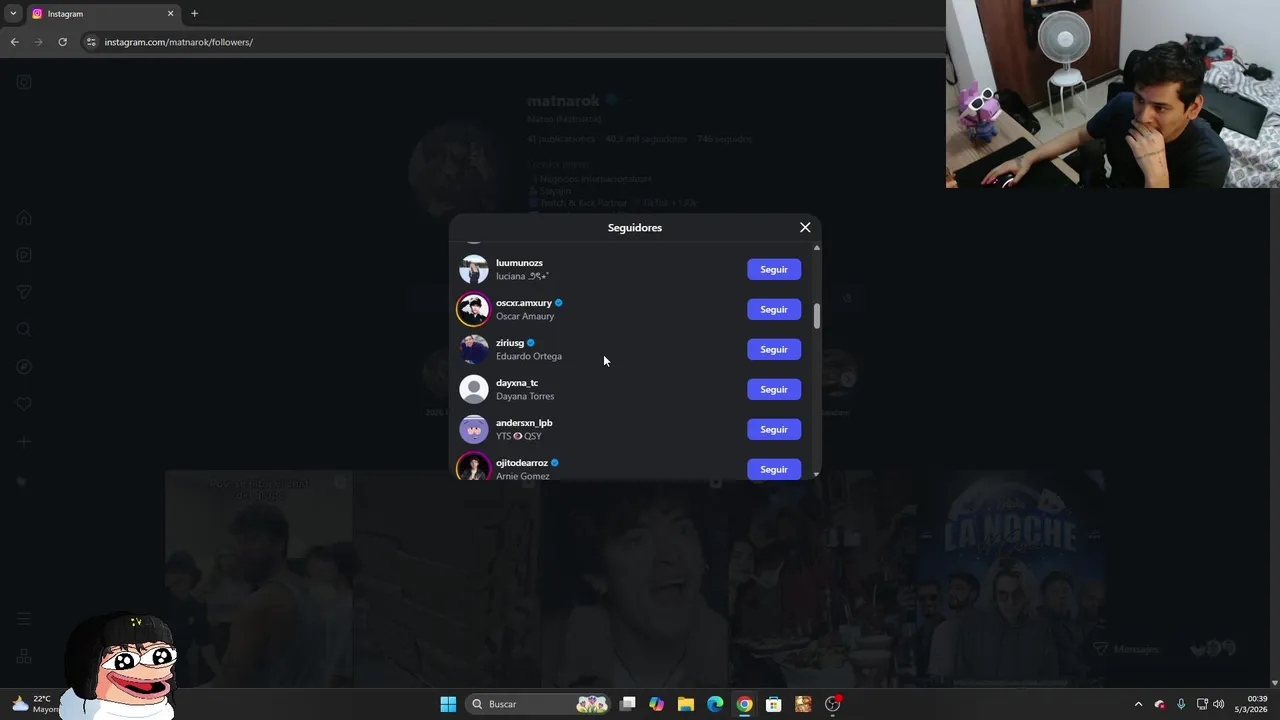Follow andersxn_lpb with the Seguir button
Image resolution: width=1280 pixels, height=720 pixels.
click(x=774, y=429)
